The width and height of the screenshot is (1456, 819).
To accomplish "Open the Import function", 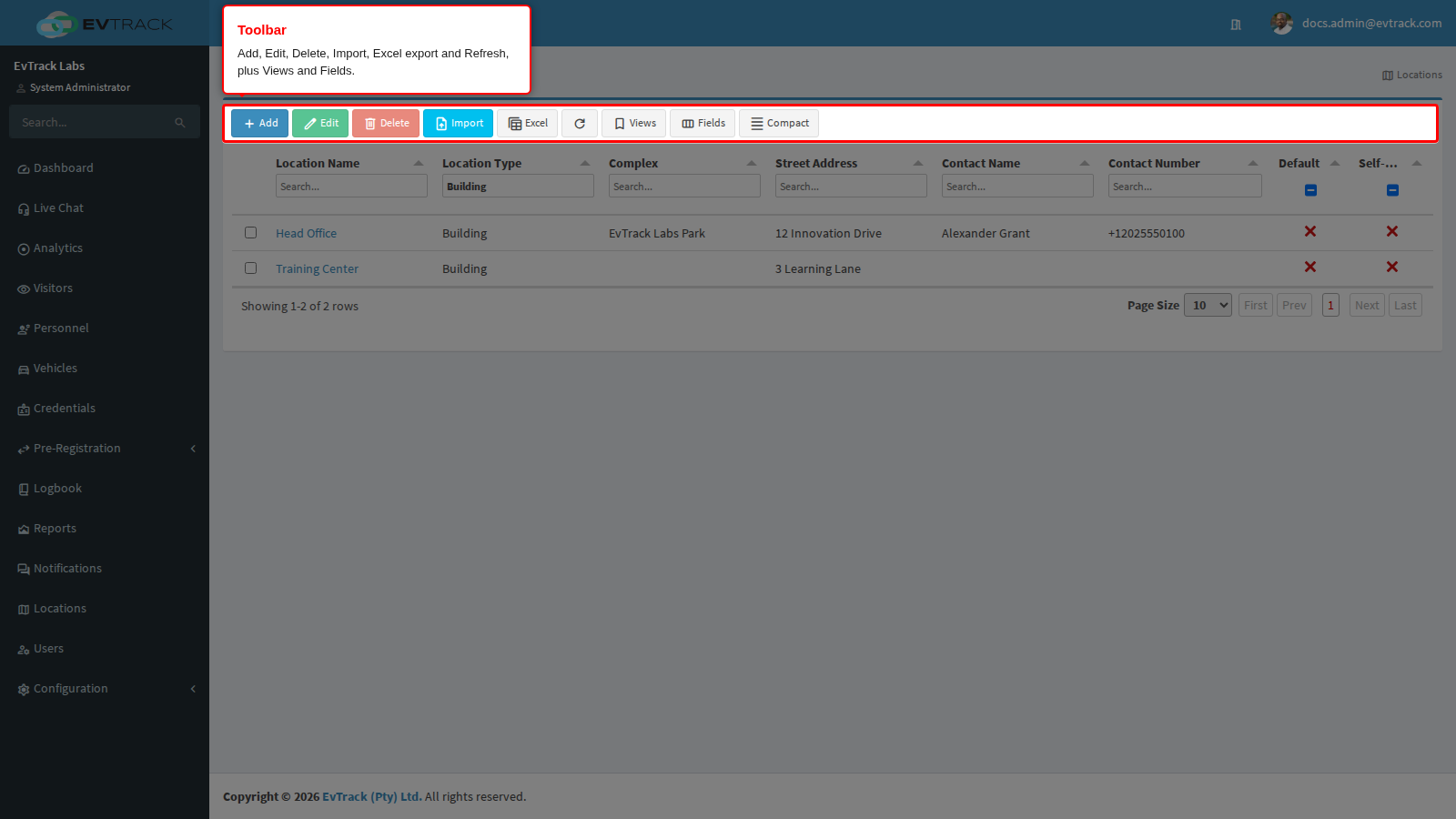I will pyautogui.click(x=458, y=123).
